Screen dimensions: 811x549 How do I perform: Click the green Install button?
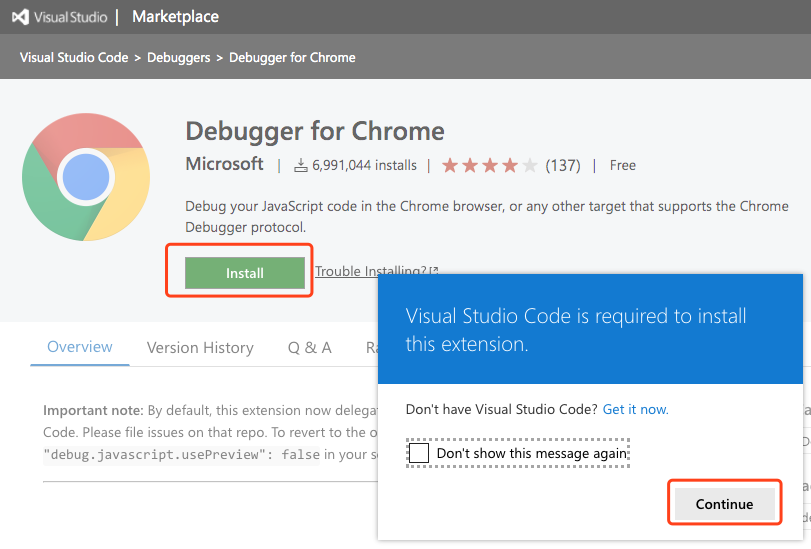point(245,273)
